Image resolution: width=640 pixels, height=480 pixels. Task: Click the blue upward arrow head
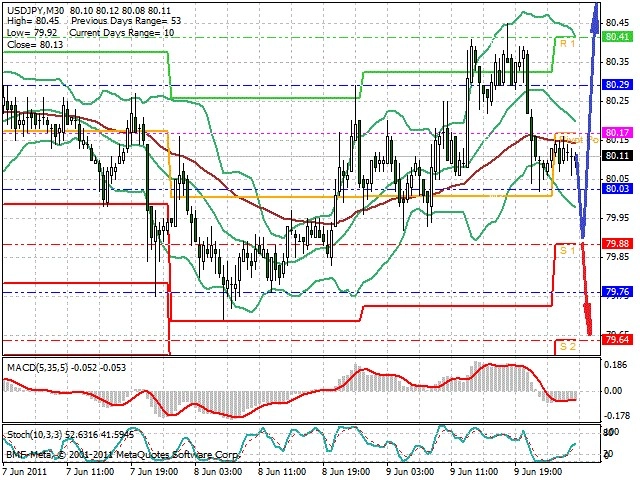pyautogui.click(x=595, y=18)
